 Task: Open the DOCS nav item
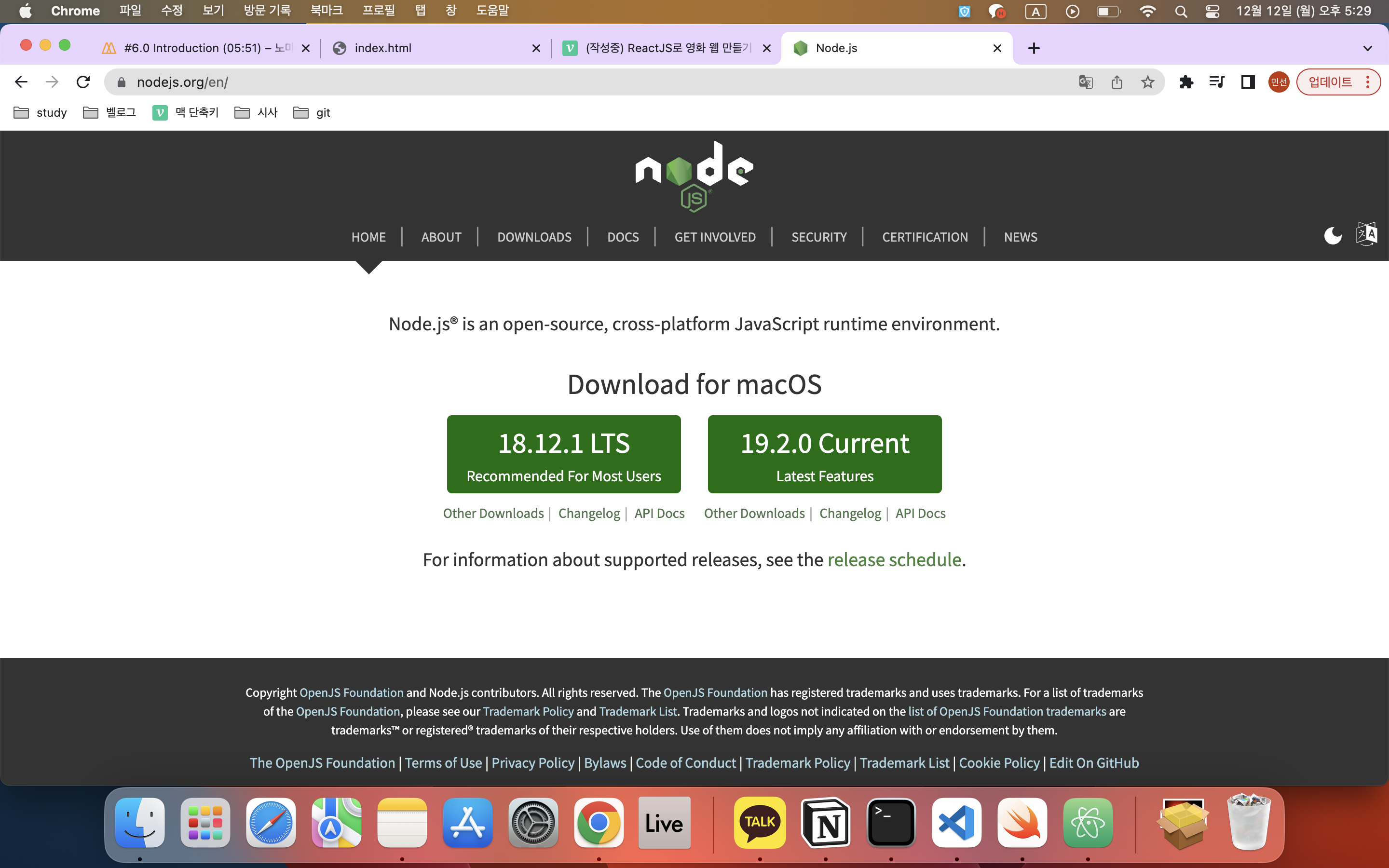coord(623,237)
